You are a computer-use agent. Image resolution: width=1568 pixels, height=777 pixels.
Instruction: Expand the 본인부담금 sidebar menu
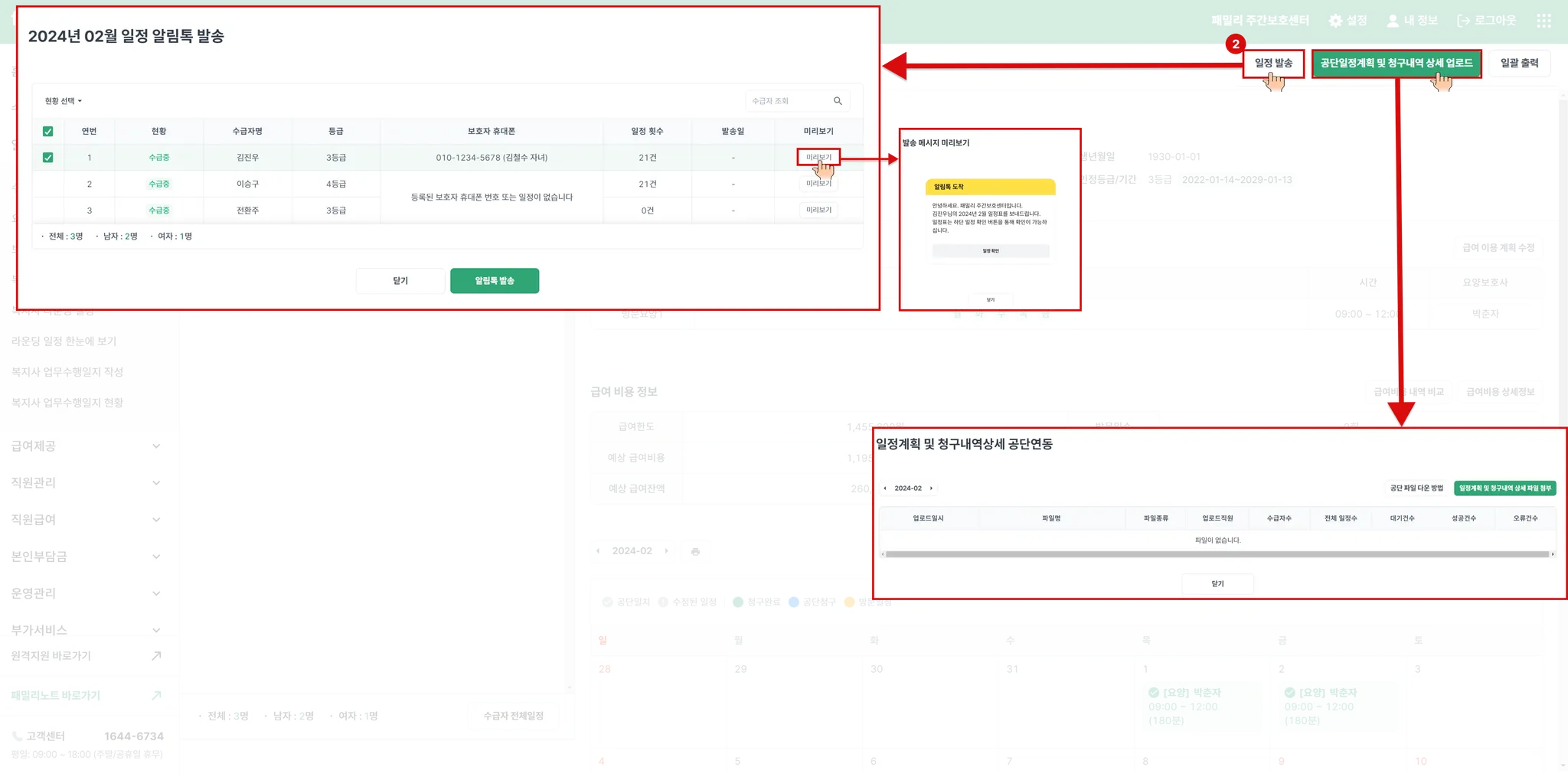coord(87,557)
